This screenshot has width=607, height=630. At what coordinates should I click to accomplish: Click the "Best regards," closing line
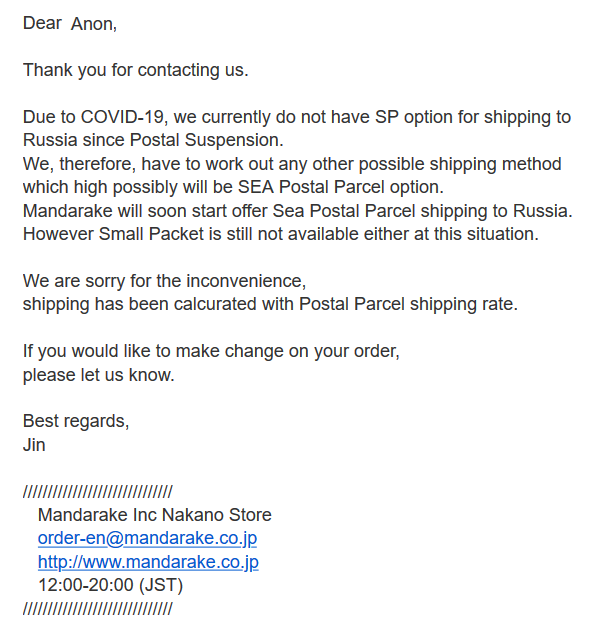[x=76, y=421]
